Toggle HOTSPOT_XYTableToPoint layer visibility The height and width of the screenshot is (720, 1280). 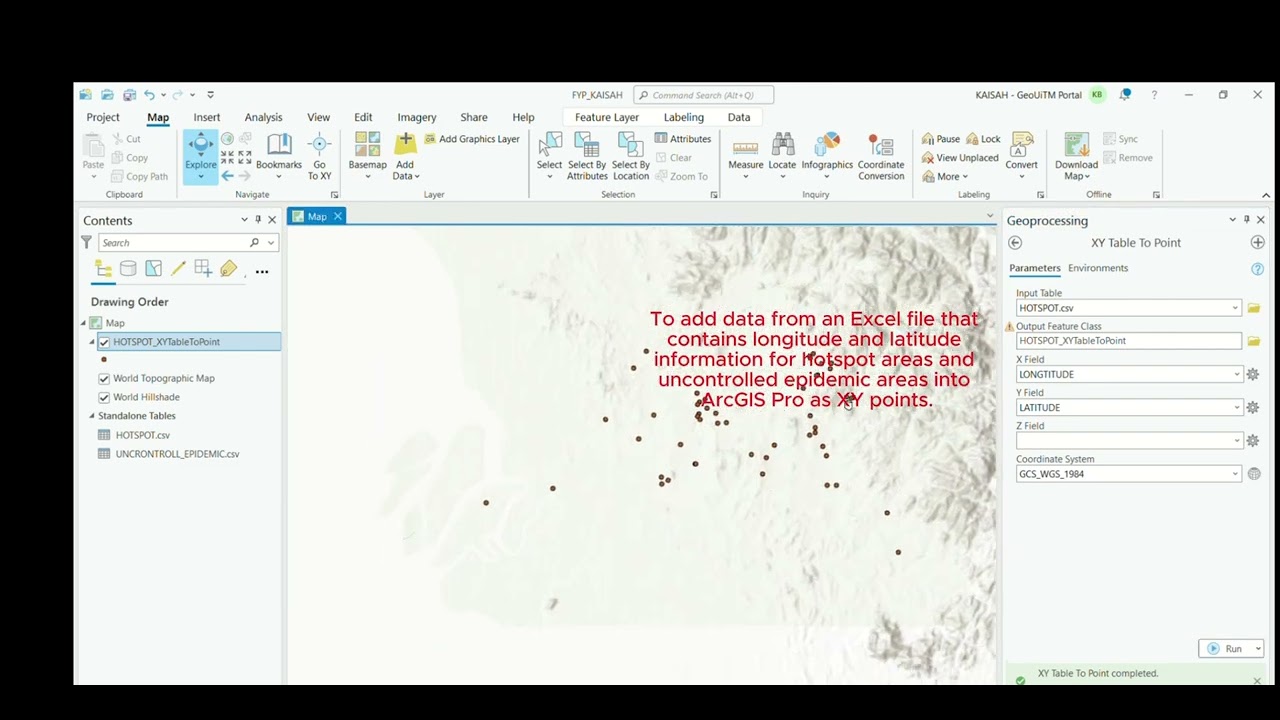click(104, 342)
